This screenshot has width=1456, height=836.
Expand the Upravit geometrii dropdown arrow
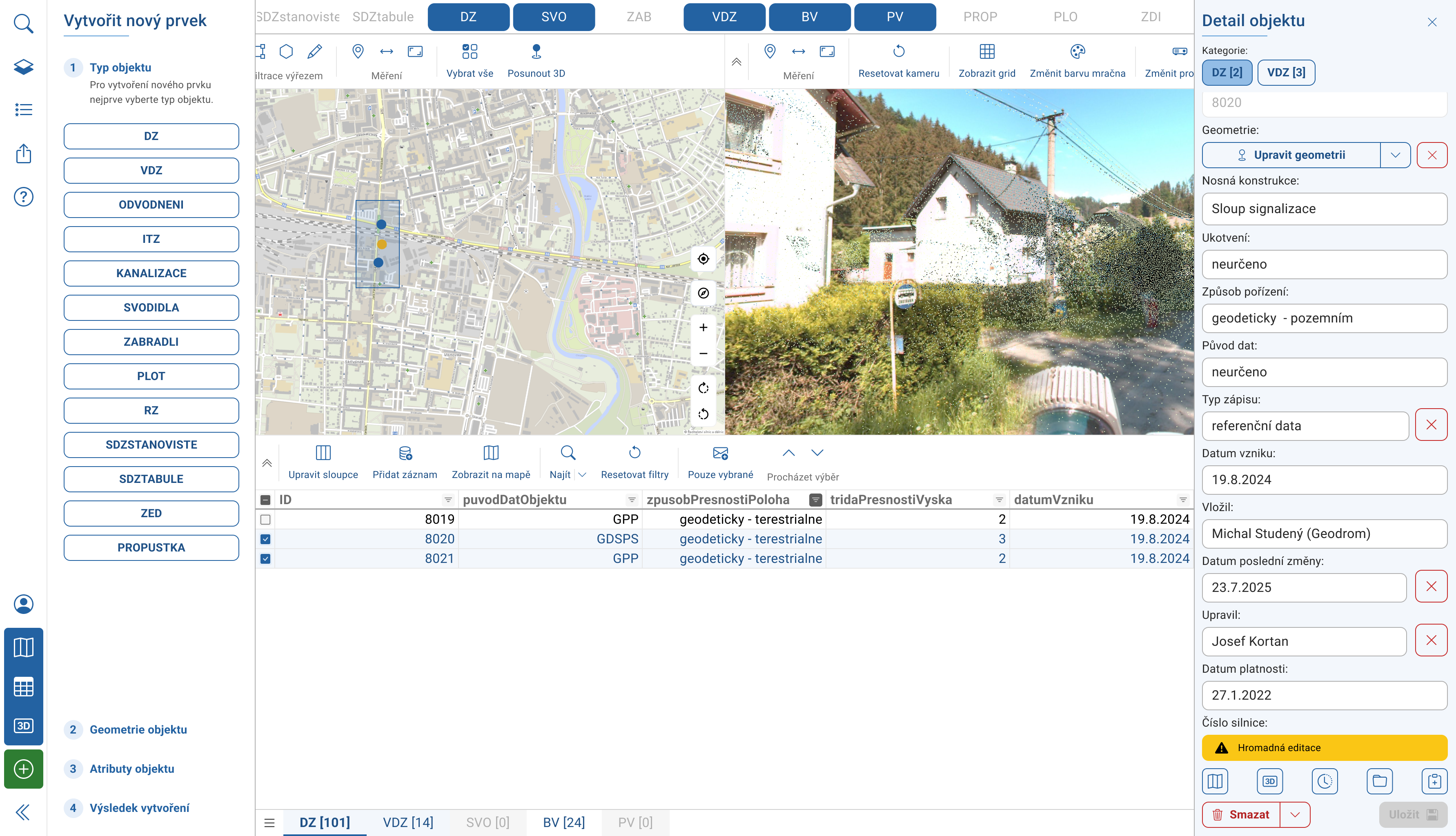point(1395,155)
